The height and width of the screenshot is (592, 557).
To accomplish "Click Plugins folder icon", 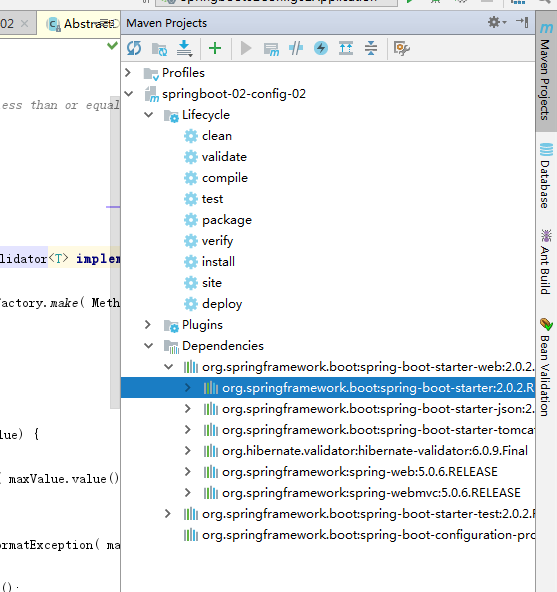I will [171, 325].
